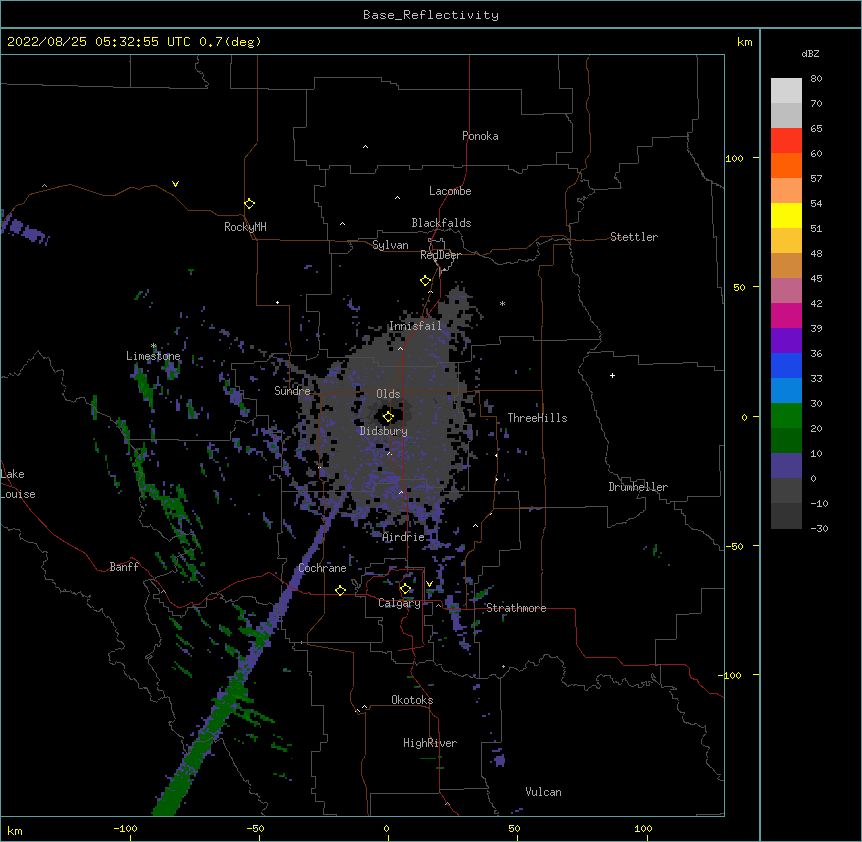862x842 pixels.
Task: Select the green 20-30 dBZ legend swatch
Action: 786,416
